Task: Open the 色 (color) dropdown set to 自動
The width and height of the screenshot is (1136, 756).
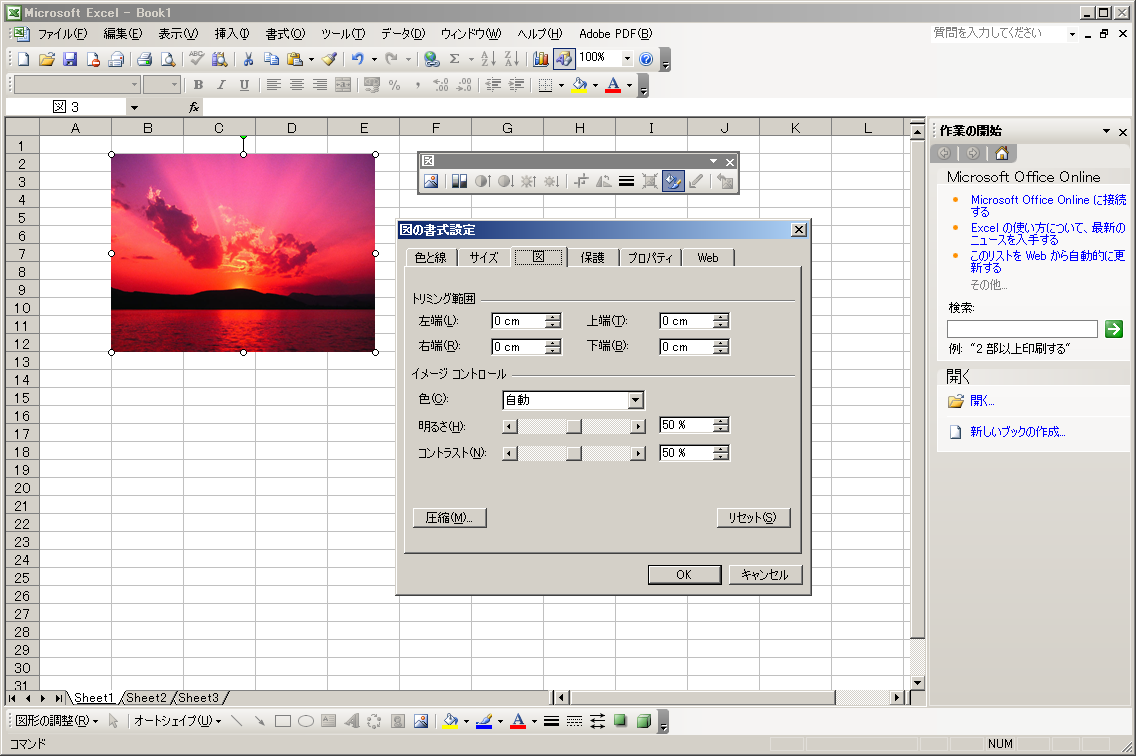Action: [x=635, y=400]
